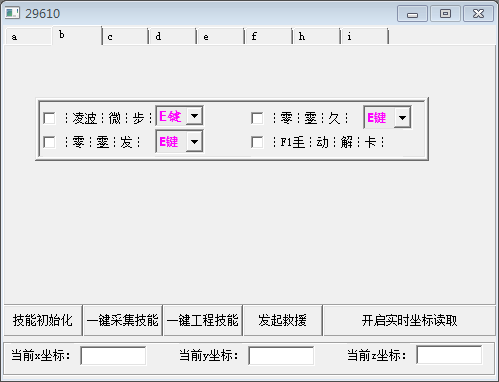Image resolution: width=499 pixels, height=382 pixels.
Task: Toggle the 零霊发 checkbox
Action: point(49,142)
